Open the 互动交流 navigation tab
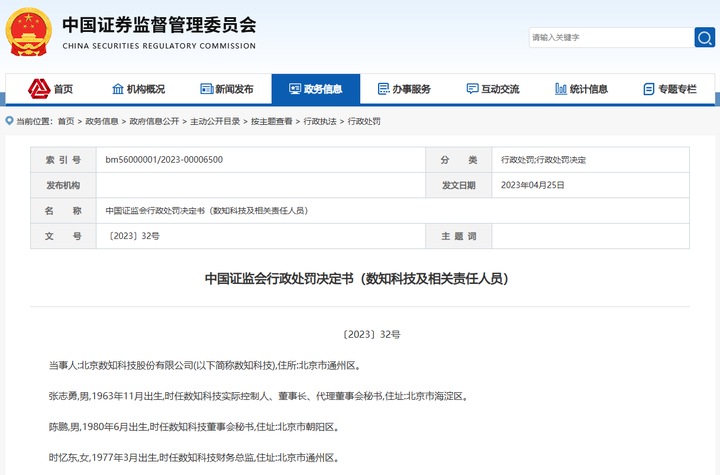The width and height of the screenshot is (720, 475). tap(493, 89)
